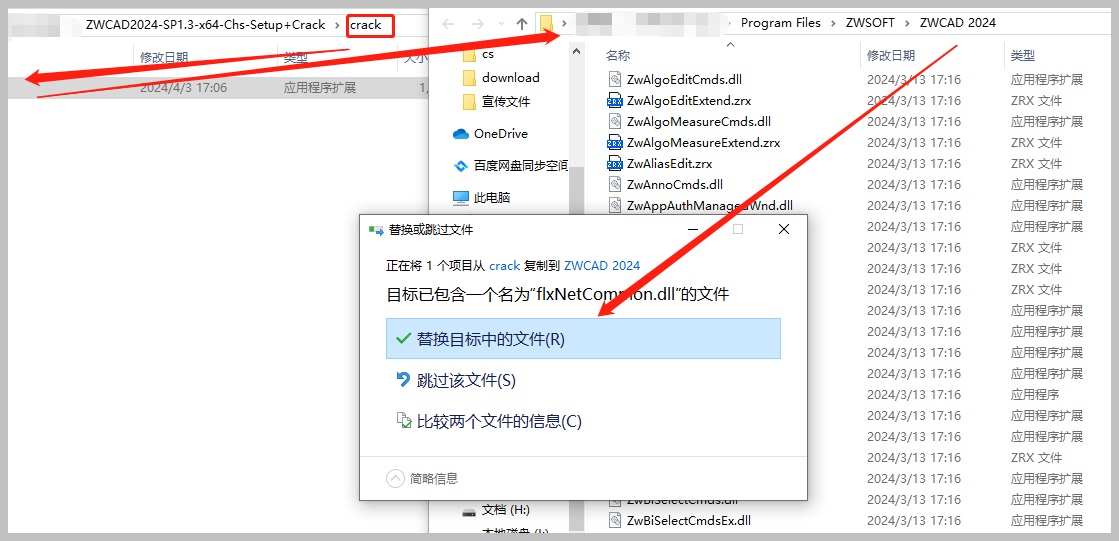The image size is (1119, 541).
Task: Sort by 名称 column header
Action: coord(618,55)
